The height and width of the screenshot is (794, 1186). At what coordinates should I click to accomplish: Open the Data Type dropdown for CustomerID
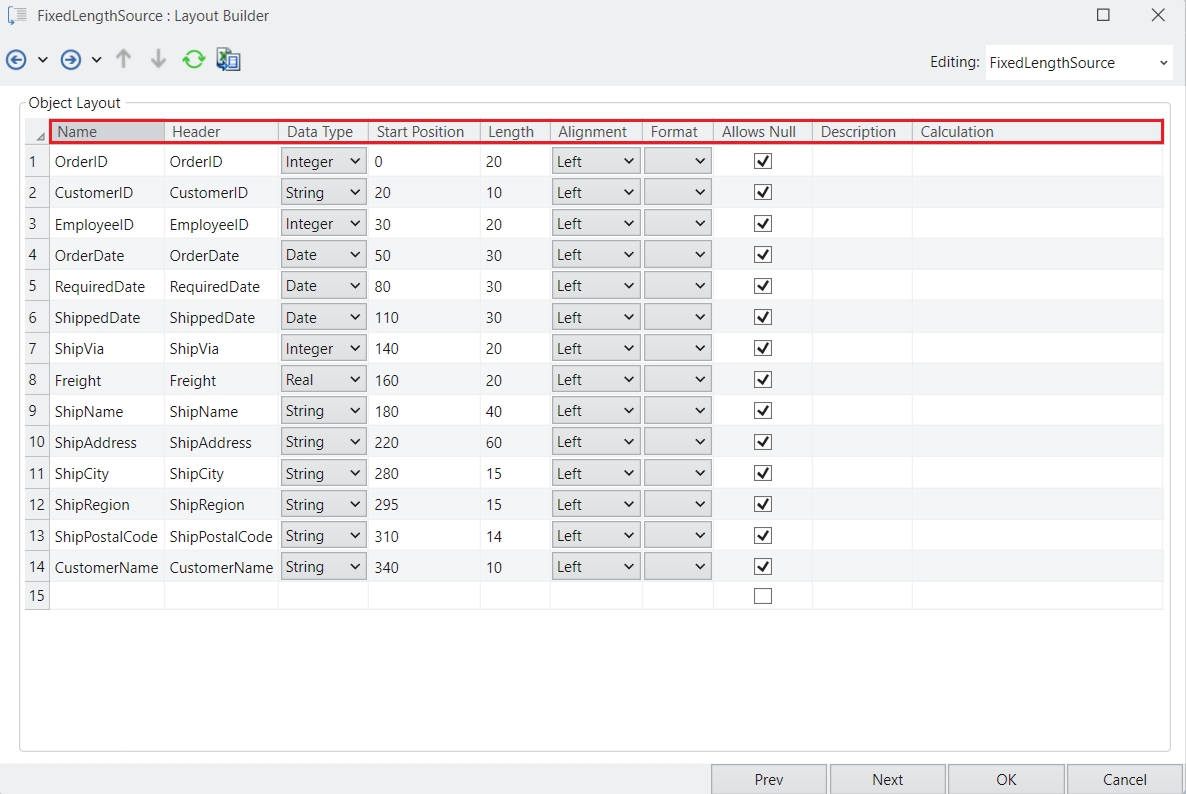pos(323,193)
